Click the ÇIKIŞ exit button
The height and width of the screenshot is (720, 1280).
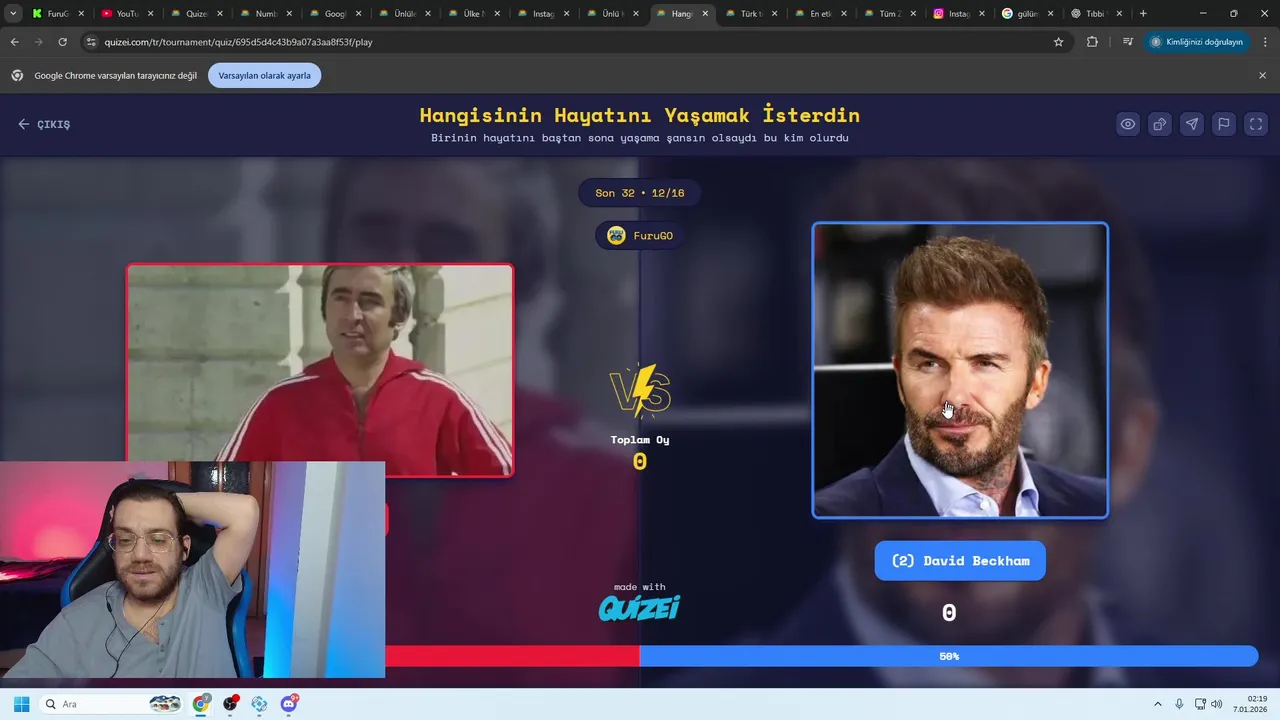pyautogui.click(x=44, y=124)
